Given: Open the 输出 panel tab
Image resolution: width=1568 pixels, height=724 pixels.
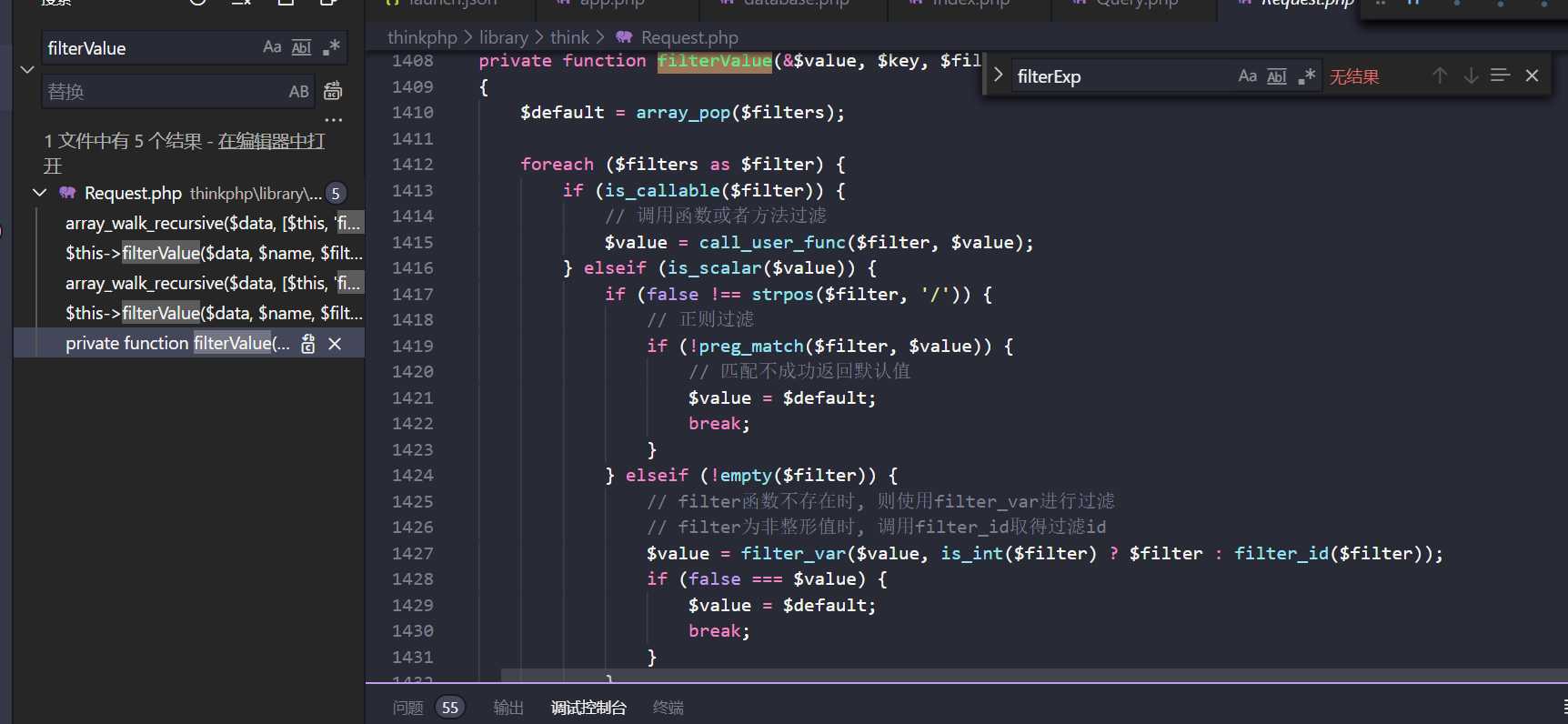Looking at the screenshot, I should coord(508,708).
